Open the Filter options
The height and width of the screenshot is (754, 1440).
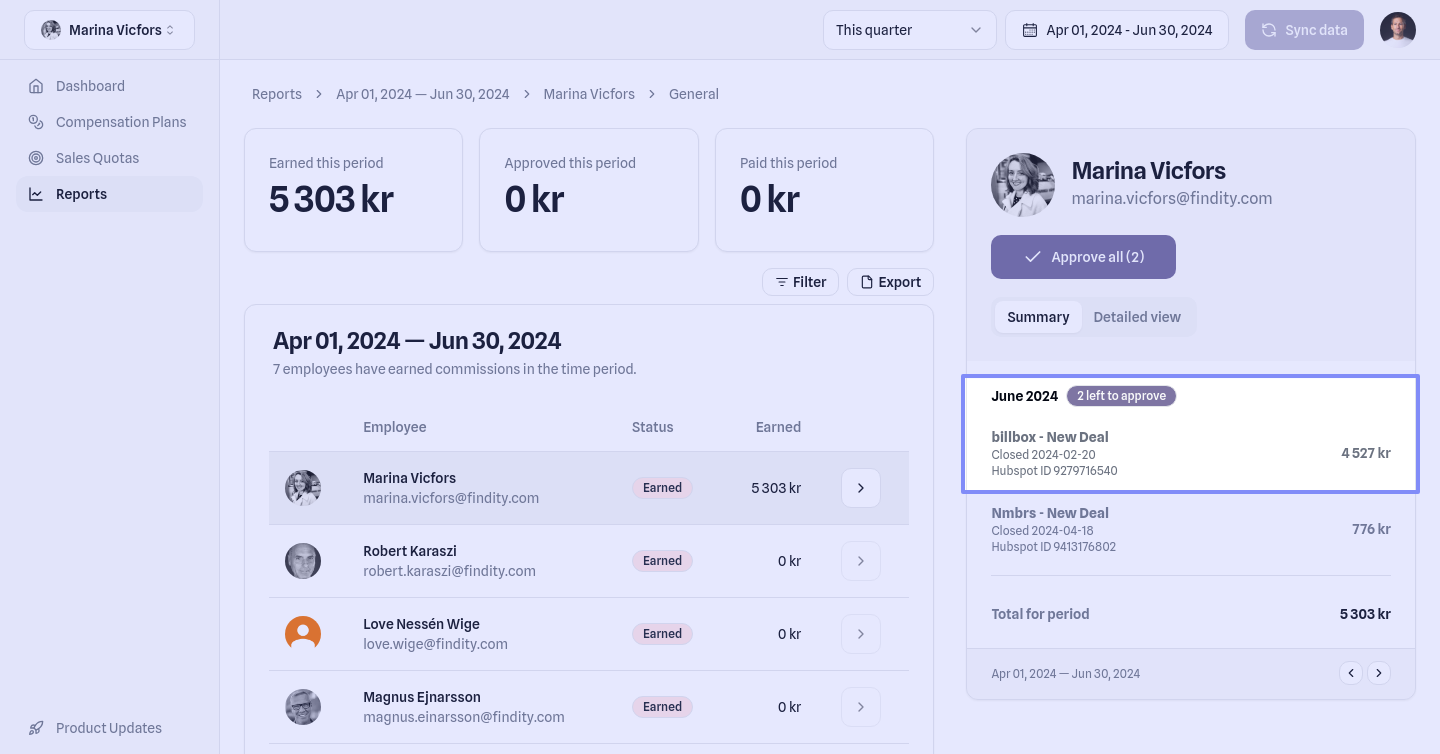click(x=800, y=282)
